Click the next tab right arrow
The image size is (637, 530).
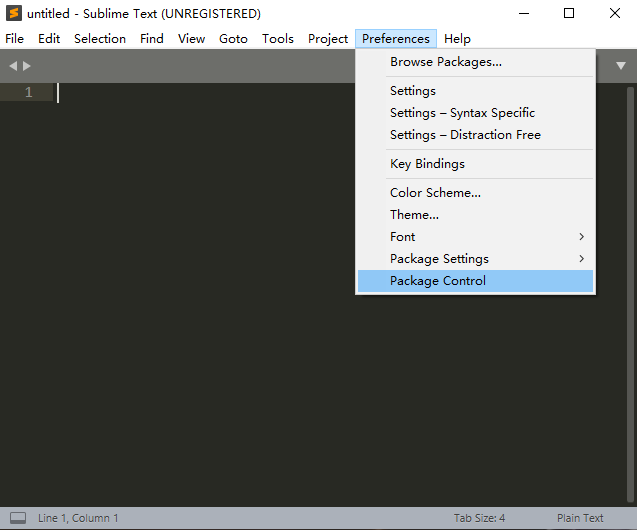click(x=27, y=66)
